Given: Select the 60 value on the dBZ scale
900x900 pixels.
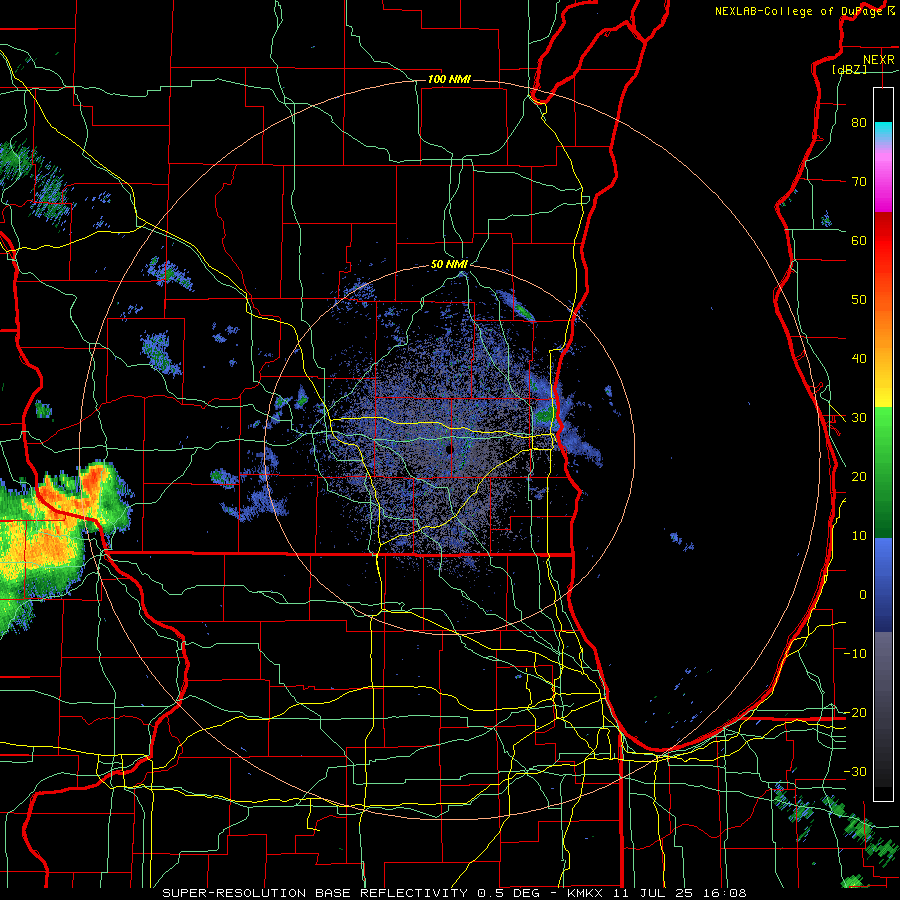Looking at the screenshot, I should click(859, 240).
